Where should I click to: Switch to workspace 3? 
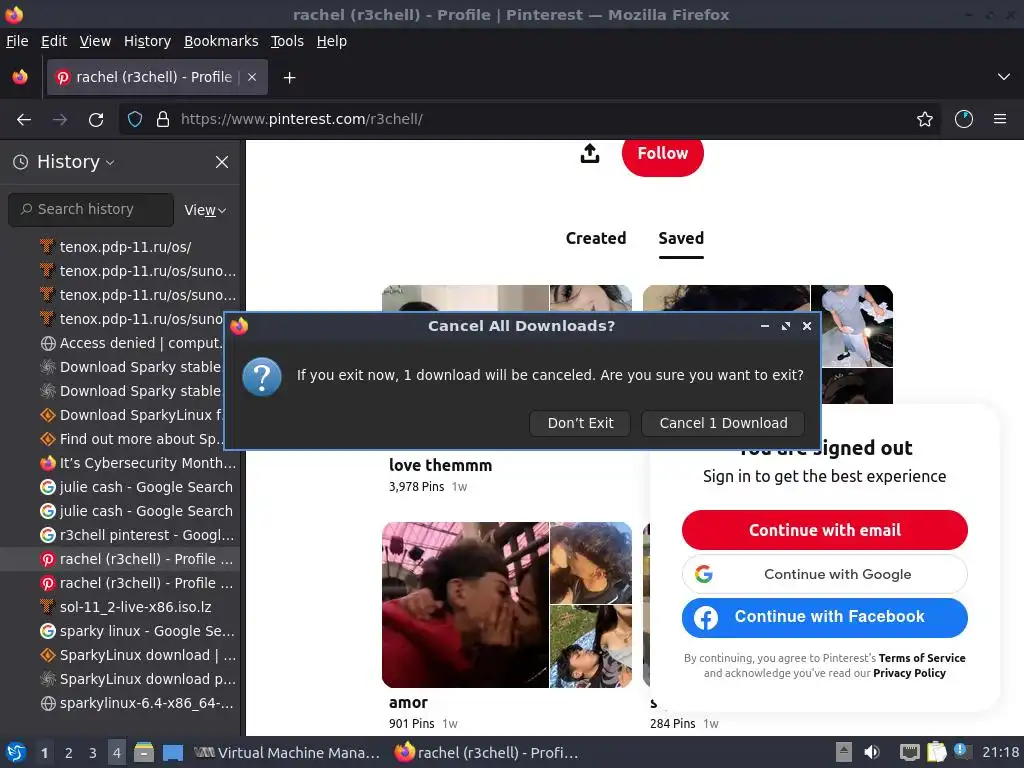[93, 753]
